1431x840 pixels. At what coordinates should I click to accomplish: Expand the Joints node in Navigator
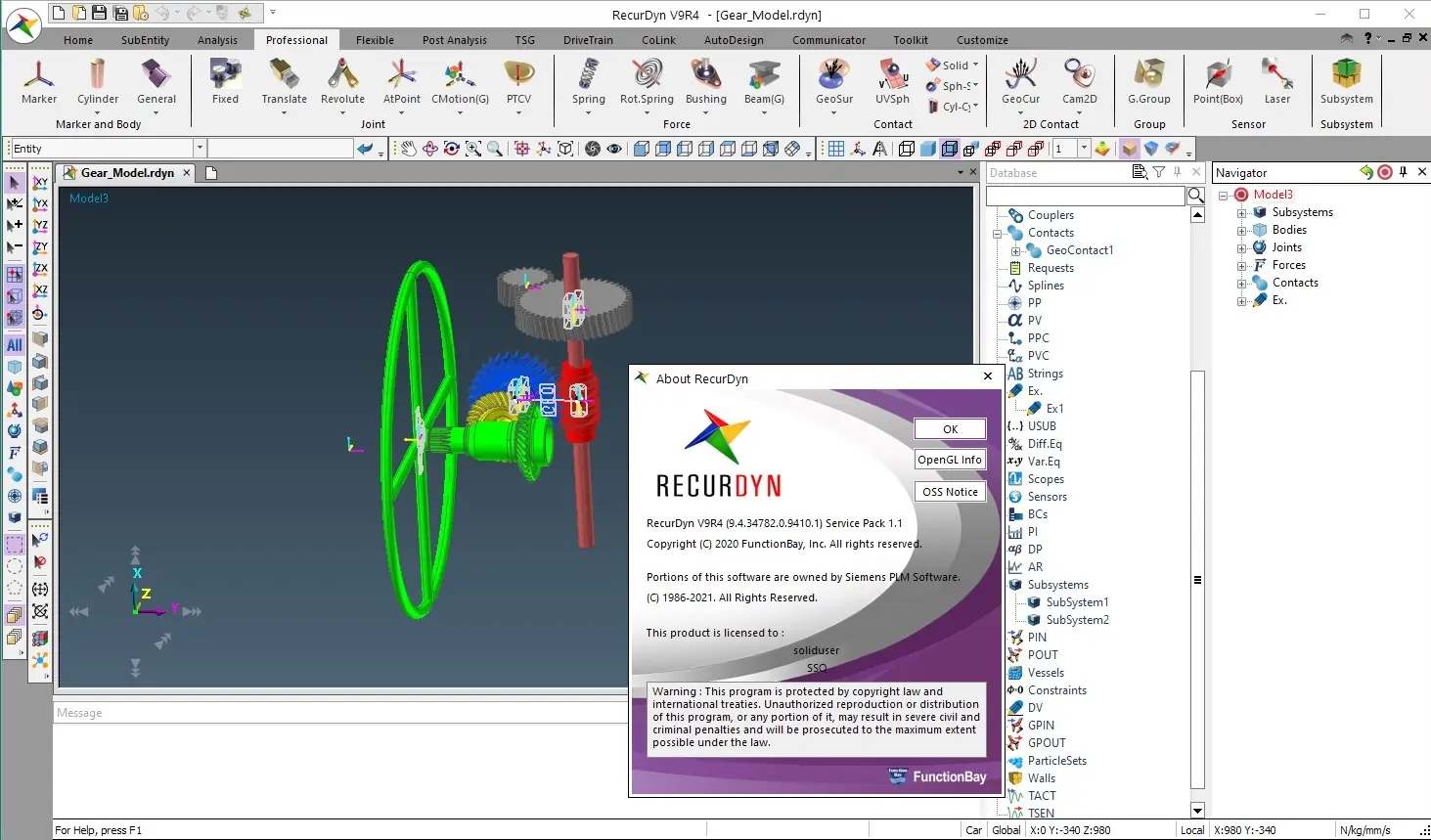tap(1241, 248)
